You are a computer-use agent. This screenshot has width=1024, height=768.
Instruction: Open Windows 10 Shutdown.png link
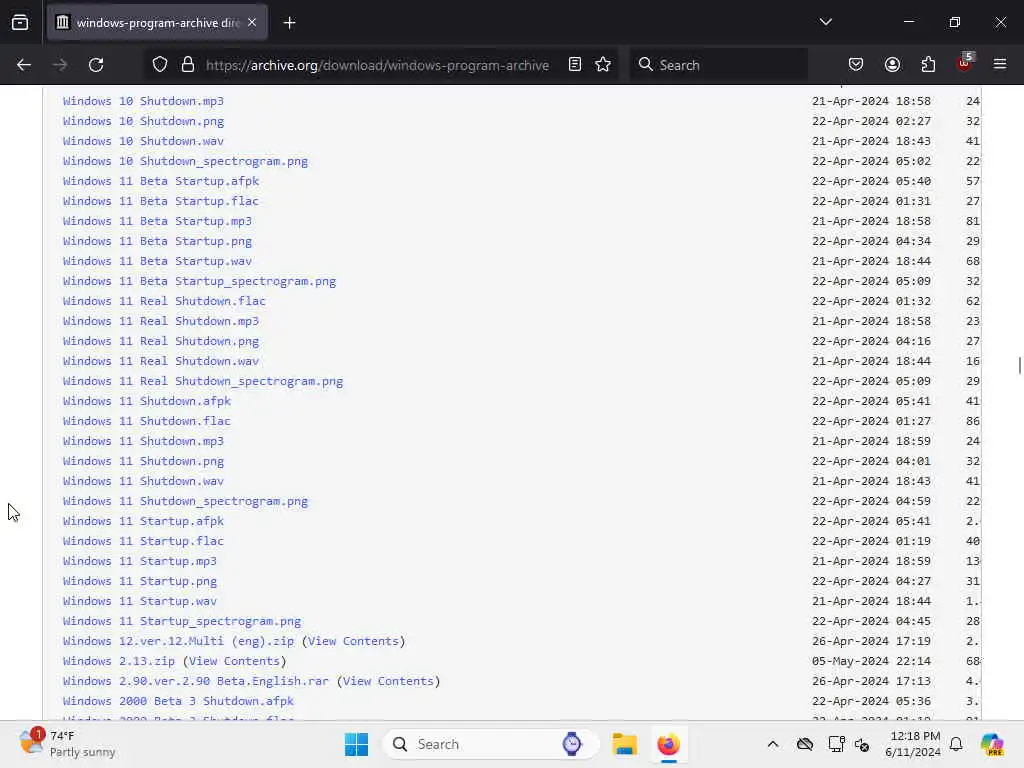(x=143, y=121)
